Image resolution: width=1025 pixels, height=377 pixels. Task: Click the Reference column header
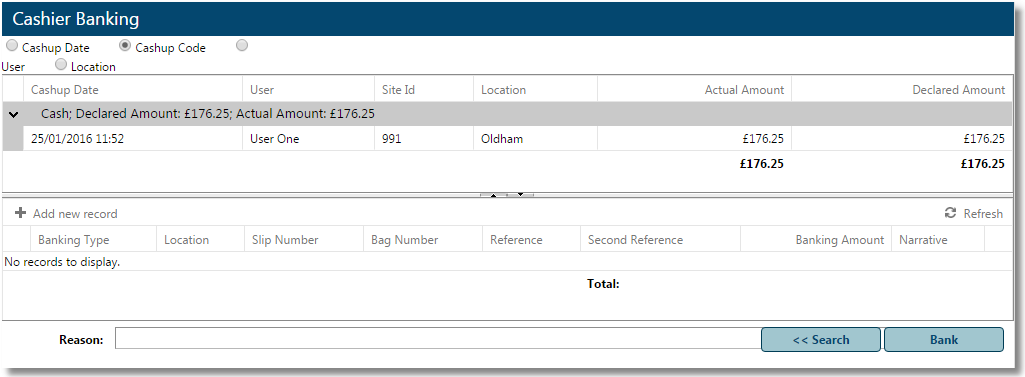point(531,240)
